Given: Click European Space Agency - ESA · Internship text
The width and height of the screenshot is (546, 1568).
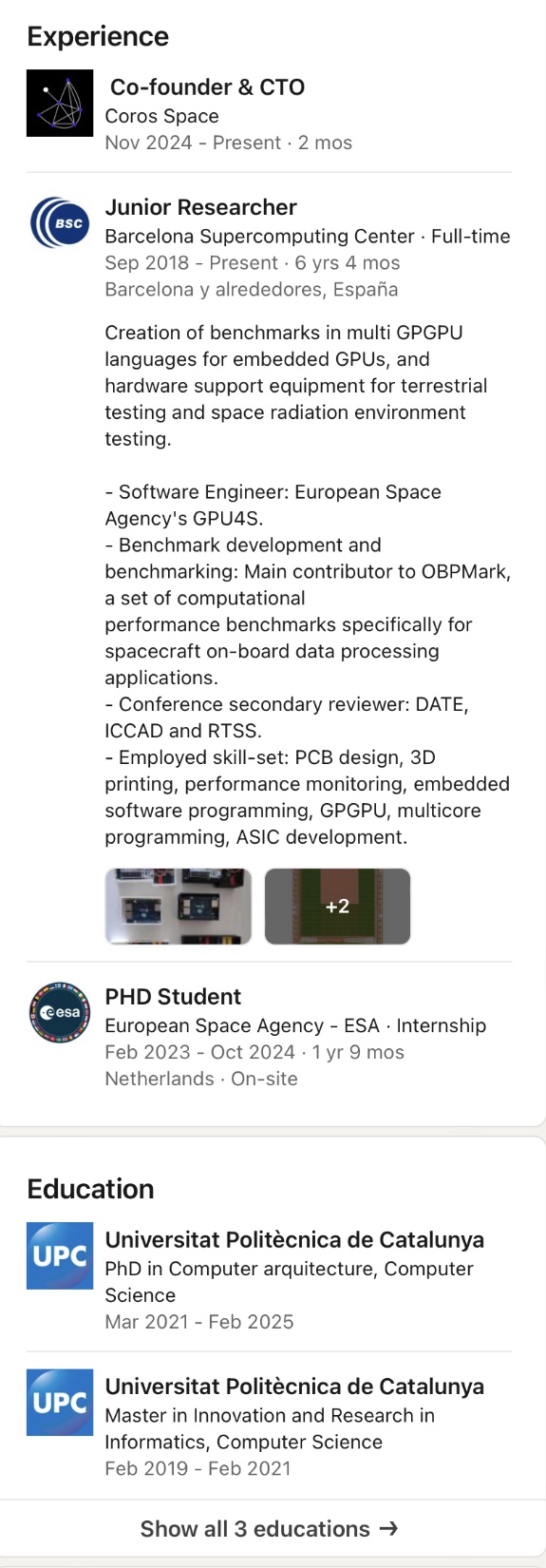Looking at the screenshot, I should pyautogui.click(x=295, y=1025).
